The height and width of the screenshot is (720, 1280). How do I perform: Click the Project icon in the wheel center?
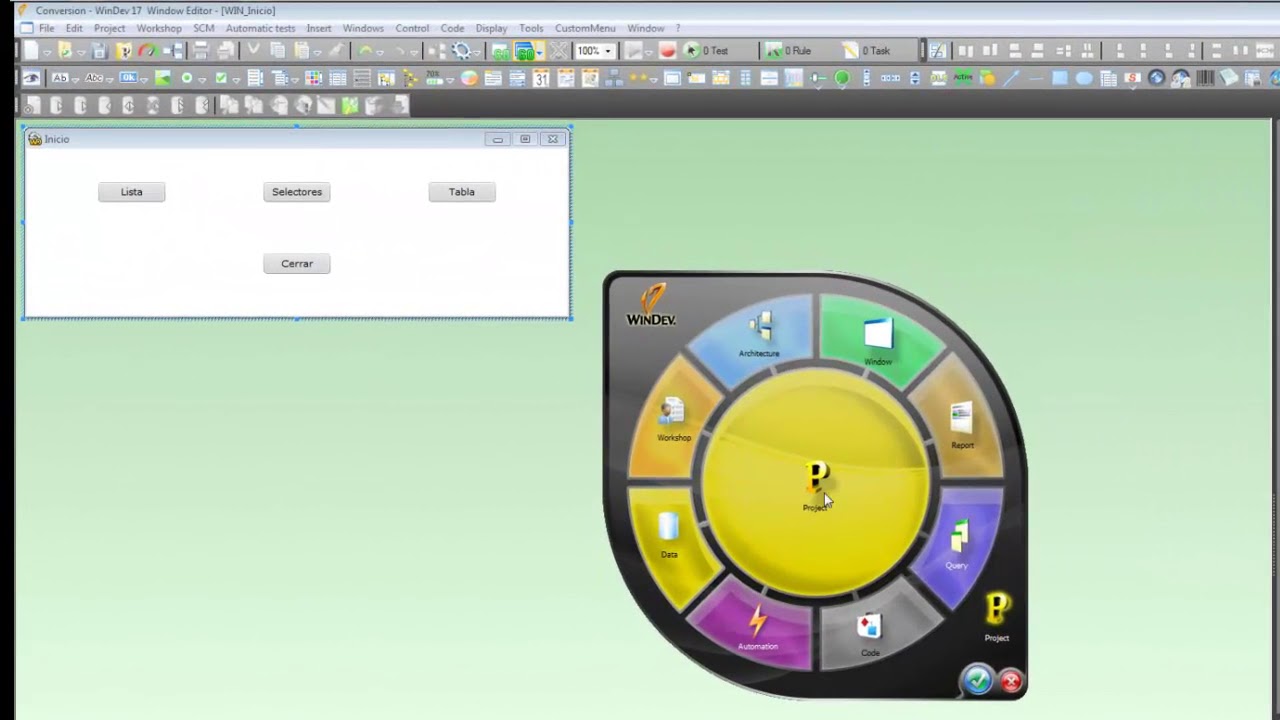click(x=816, y=485)
